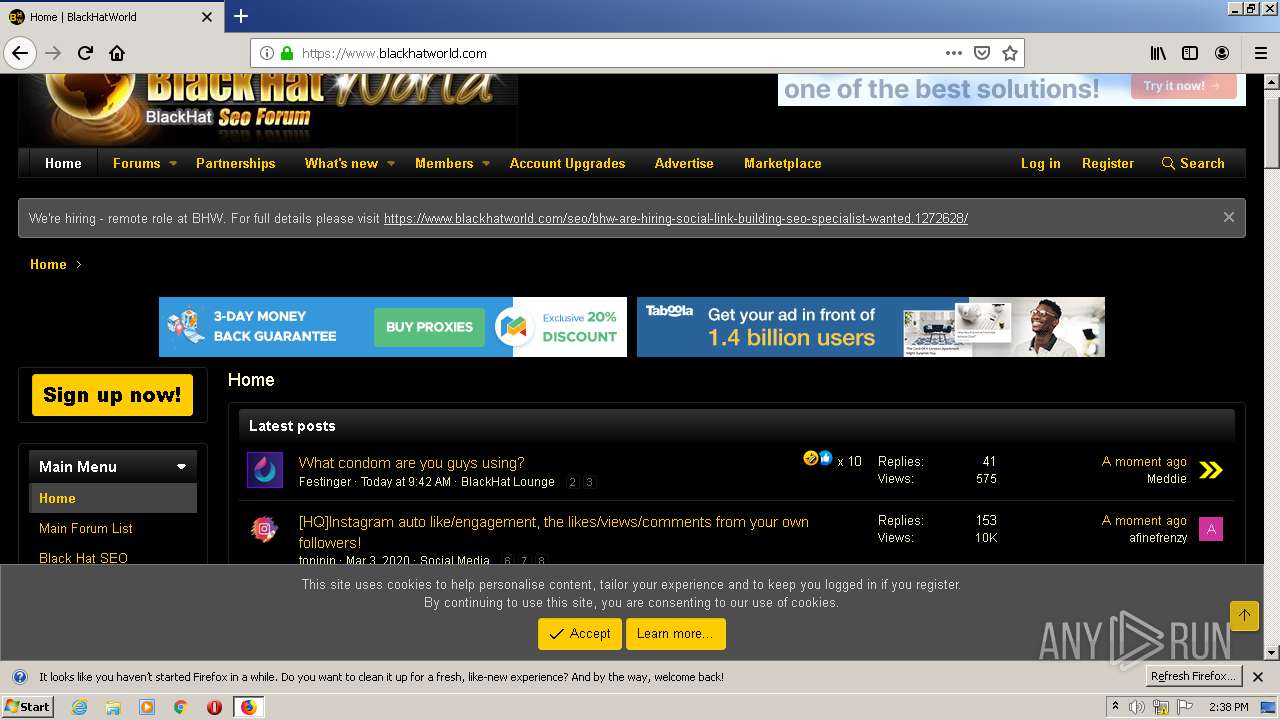Open the Advertise navigation item
The image size is (1280, 720).
[x=684, y=163]
